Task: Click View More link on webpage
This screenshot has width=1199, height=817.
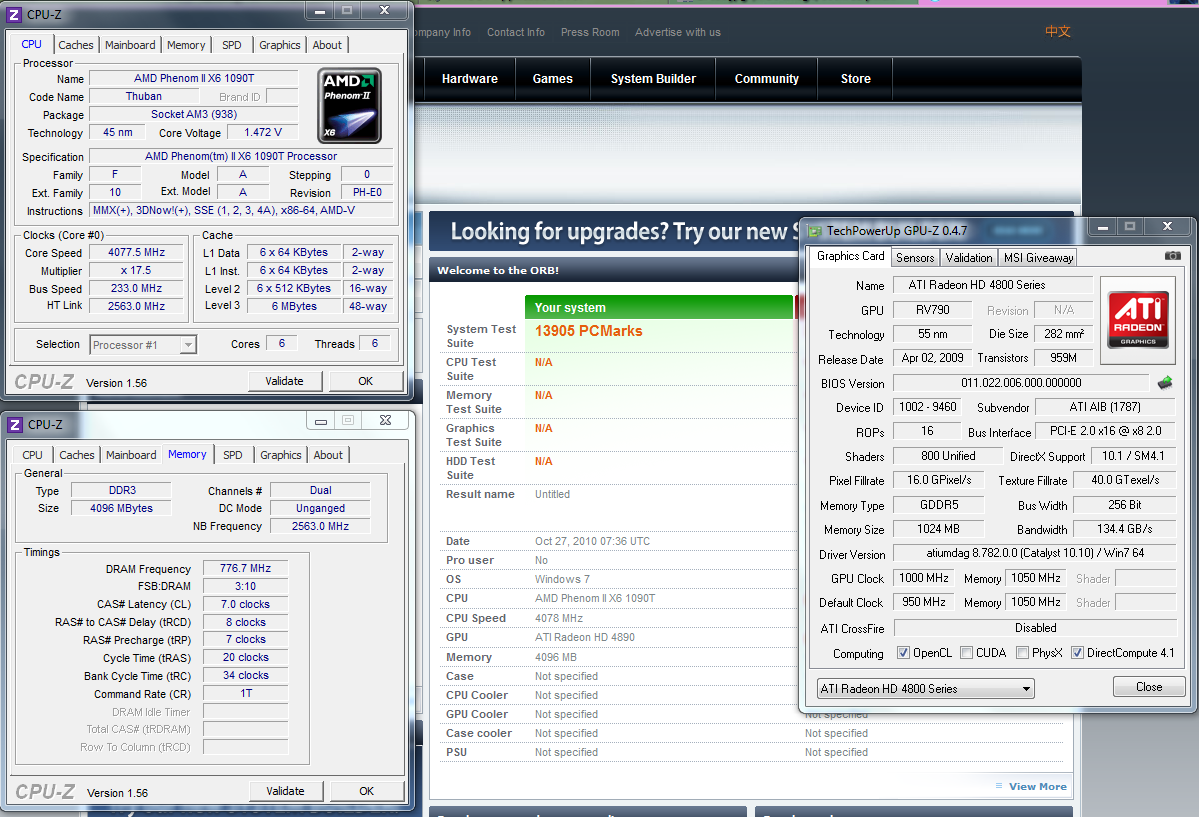Action: 1037,786
